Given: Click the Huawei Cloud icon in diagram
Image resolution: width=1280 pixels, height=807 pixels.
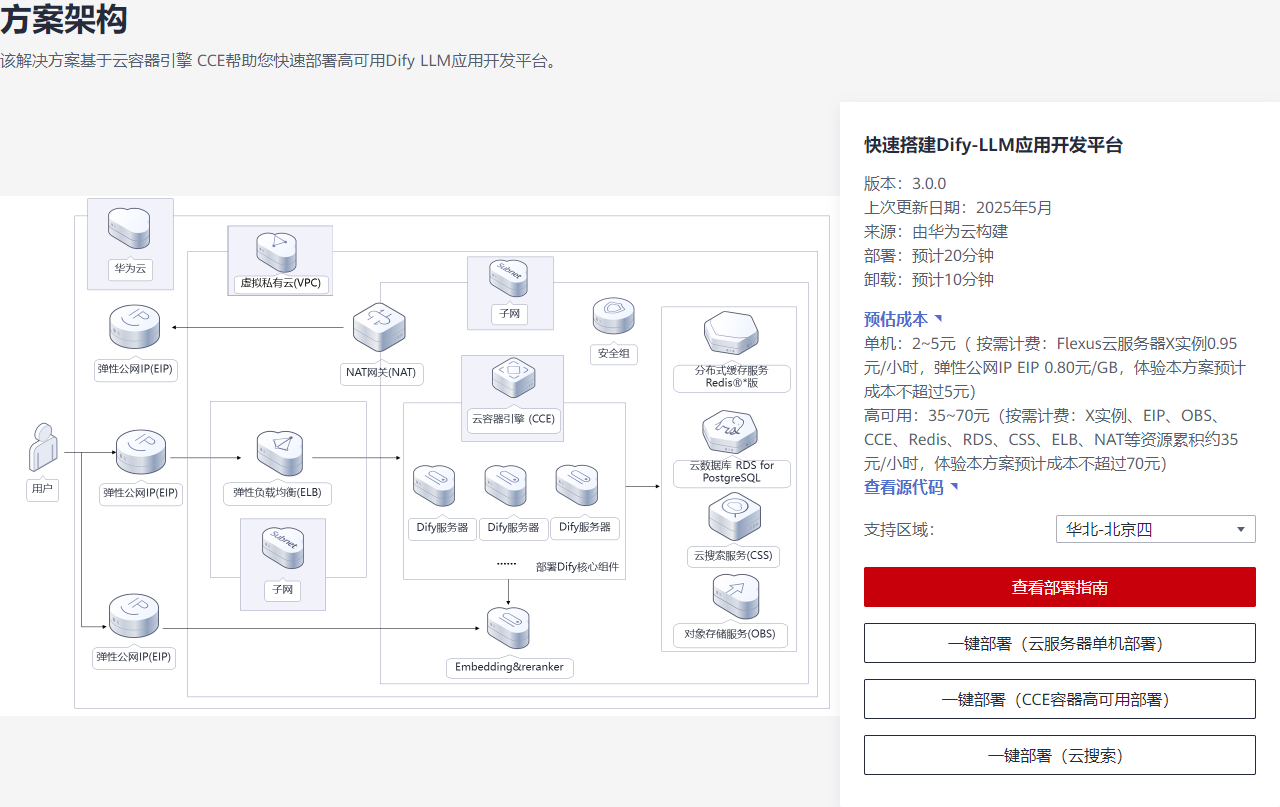Looking at the screenshot, I should tap(130, 229).
